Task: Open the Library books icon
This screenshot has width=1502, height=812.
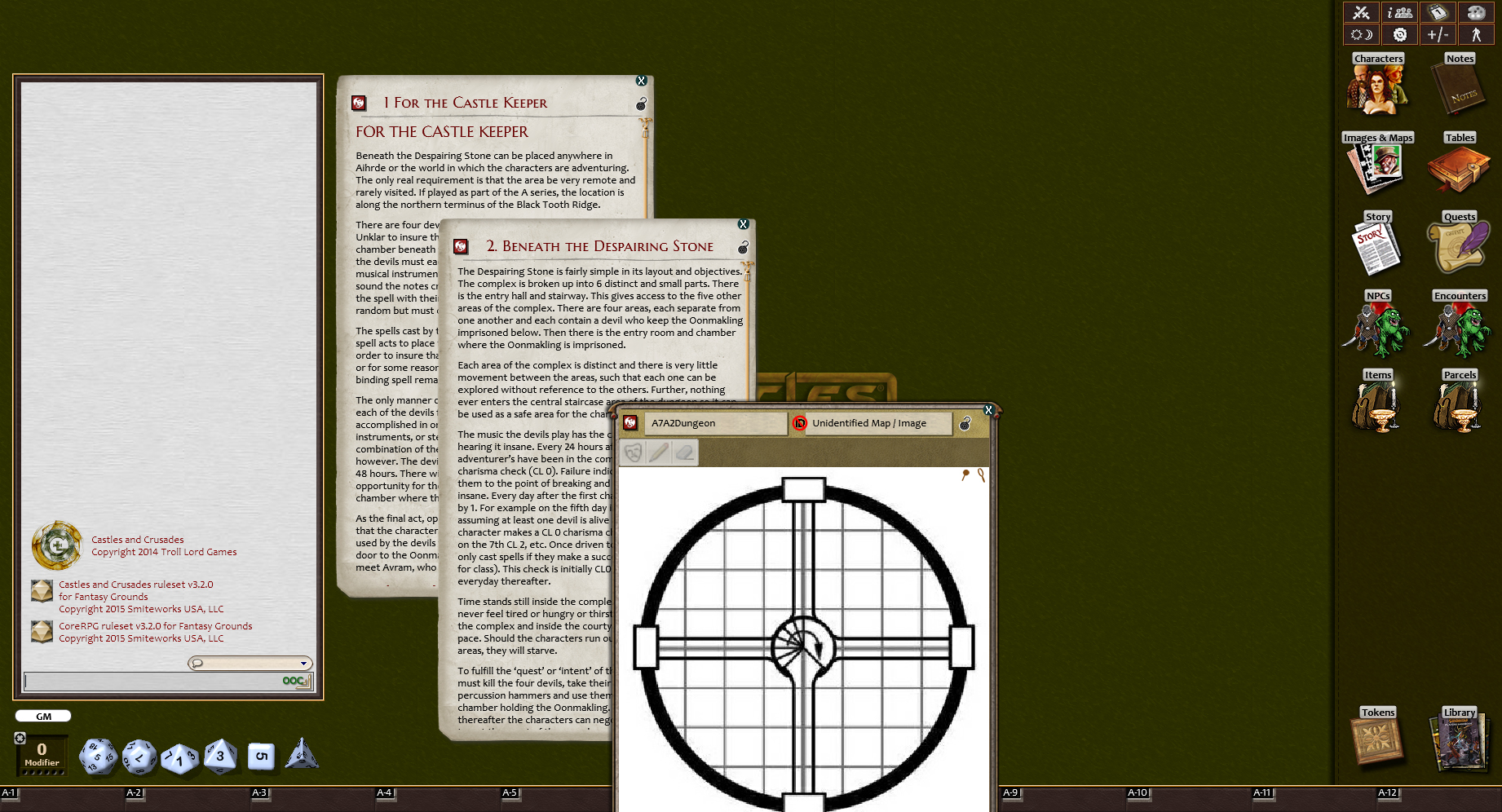Action: click(x=1459, y=740)
